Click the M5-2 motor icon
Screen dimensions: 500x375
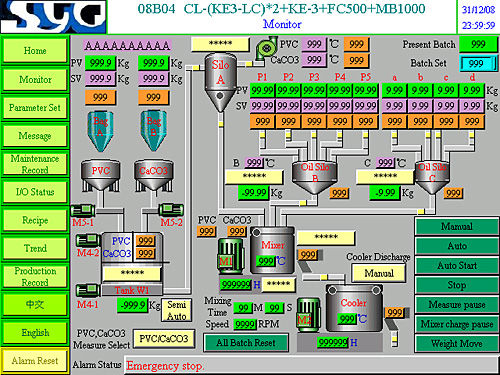click(171, 210)
